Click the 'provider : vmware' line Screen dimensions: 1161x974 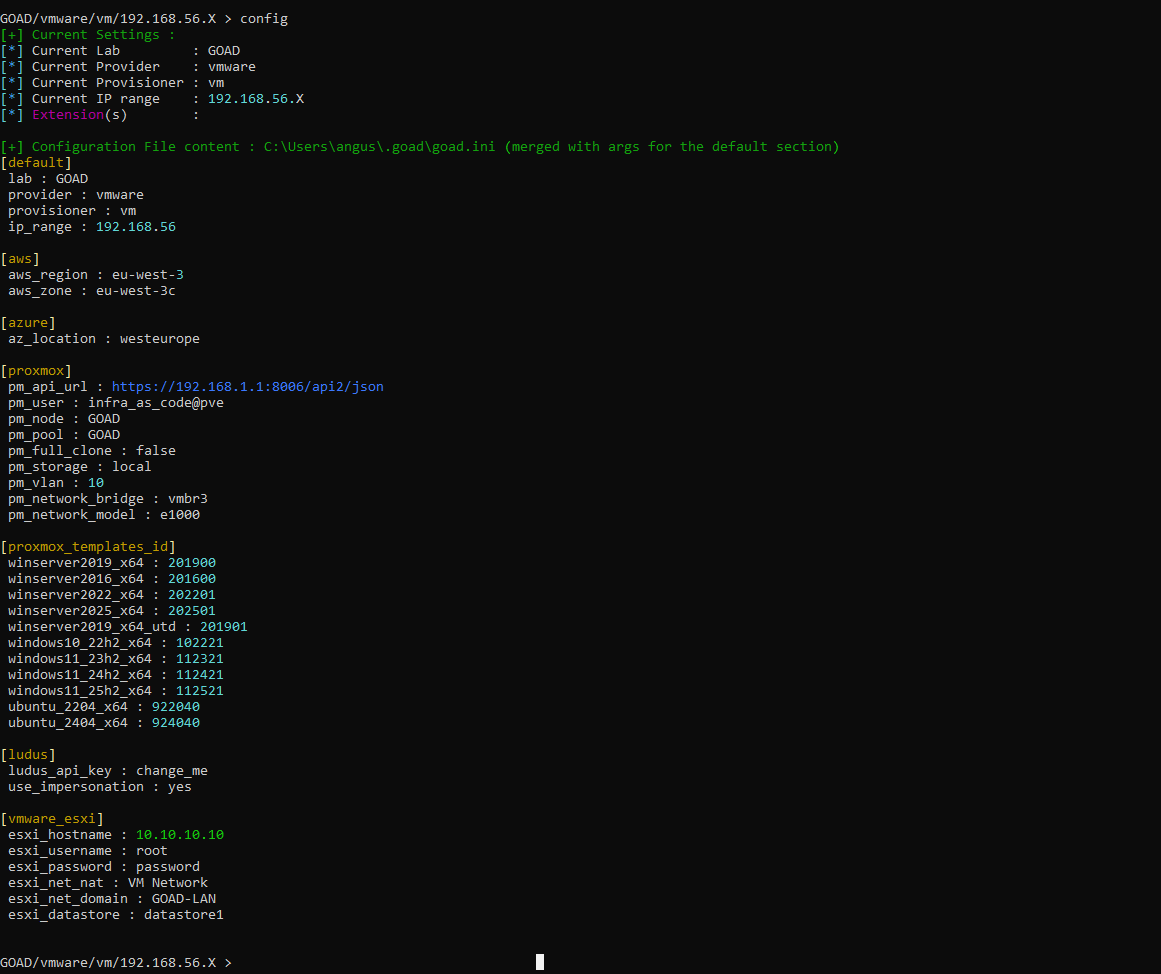pyautogui.click(x=76, y=195)
